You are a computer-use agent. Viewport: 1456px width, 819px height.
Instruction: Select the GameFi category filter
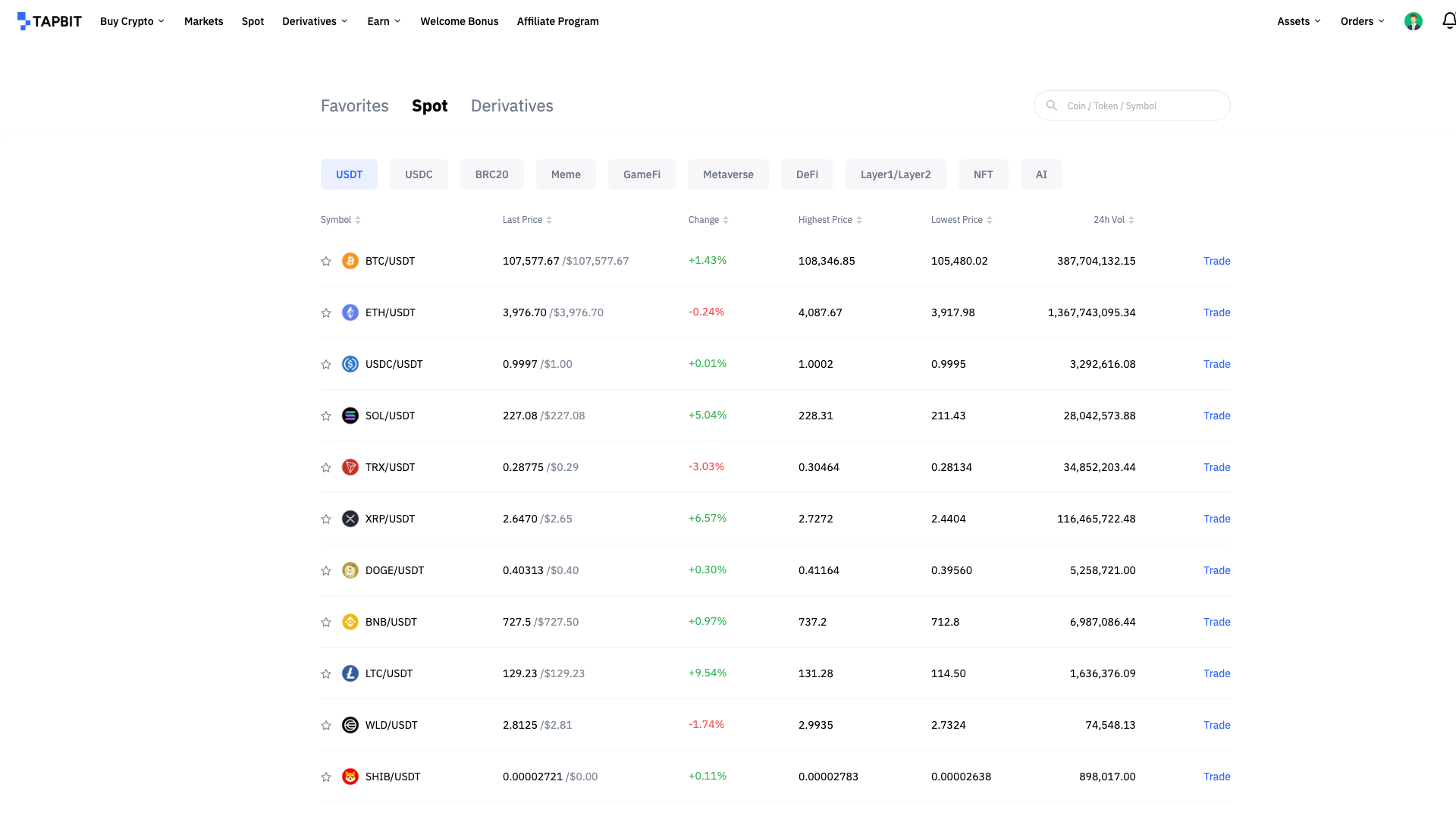coord(642,174)
